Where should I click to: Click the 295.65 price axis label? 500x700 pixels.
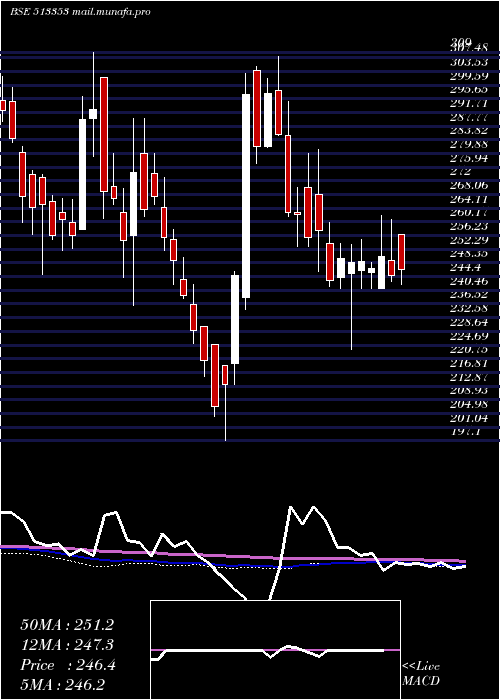tap(469, 90)
